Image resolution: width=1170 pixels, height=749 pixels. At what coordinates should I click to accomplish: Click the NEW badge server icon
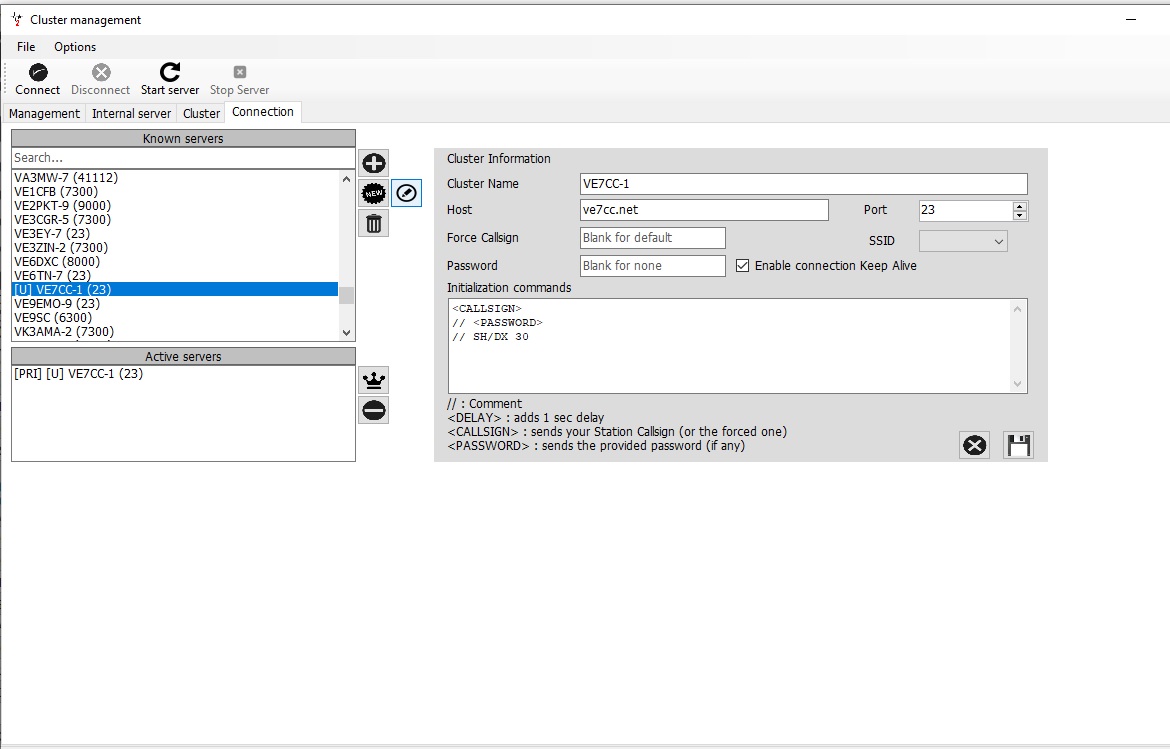click(374, 193)
